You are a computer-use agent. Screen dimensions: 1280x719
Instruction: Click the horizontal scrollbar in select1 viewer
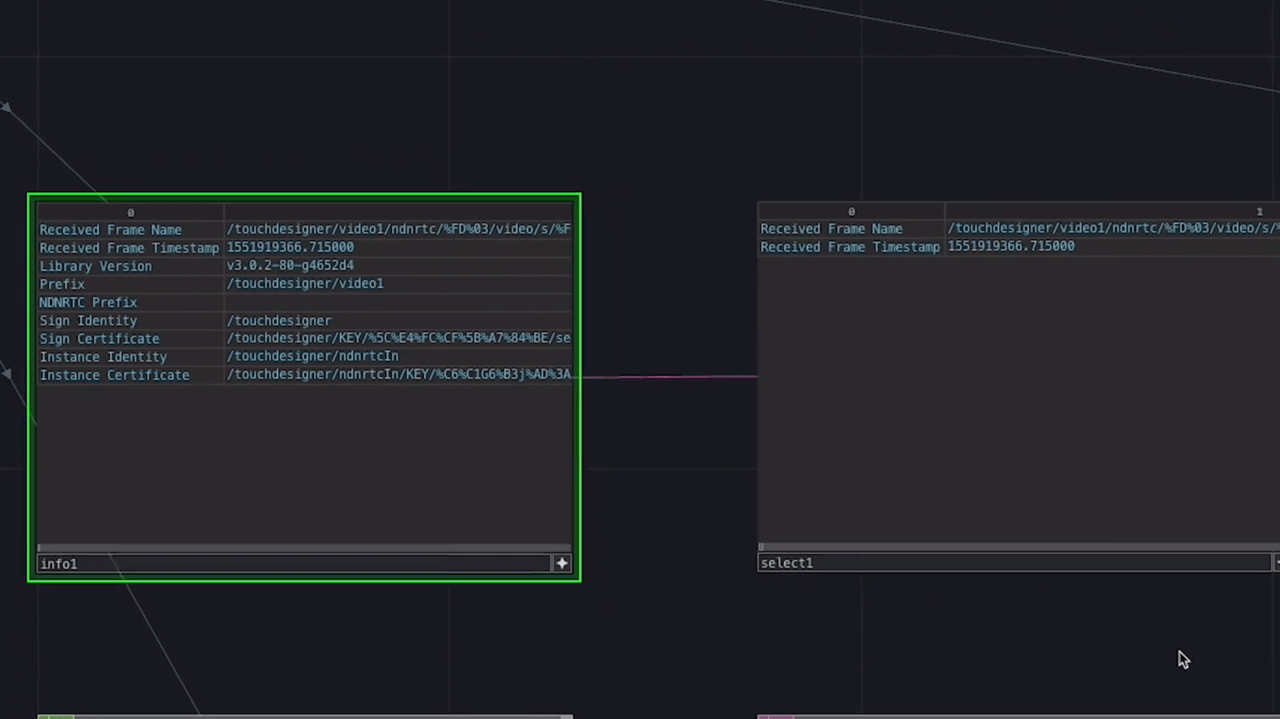coord(1015,547)
